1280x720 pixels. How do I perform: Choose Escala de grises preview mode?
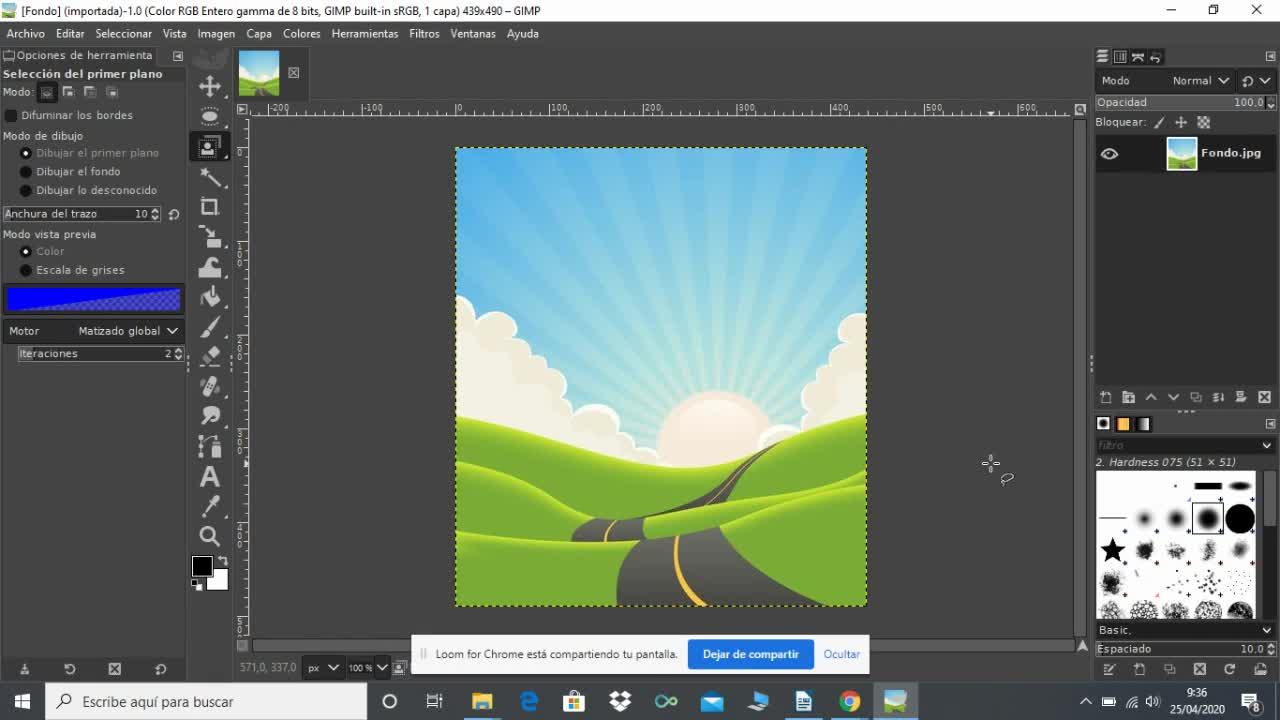(26, 270)
